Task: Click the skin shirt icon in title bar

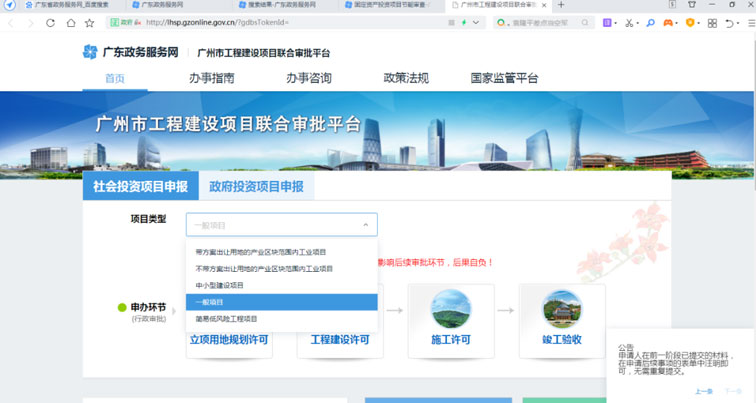Action: pos(692,4)
